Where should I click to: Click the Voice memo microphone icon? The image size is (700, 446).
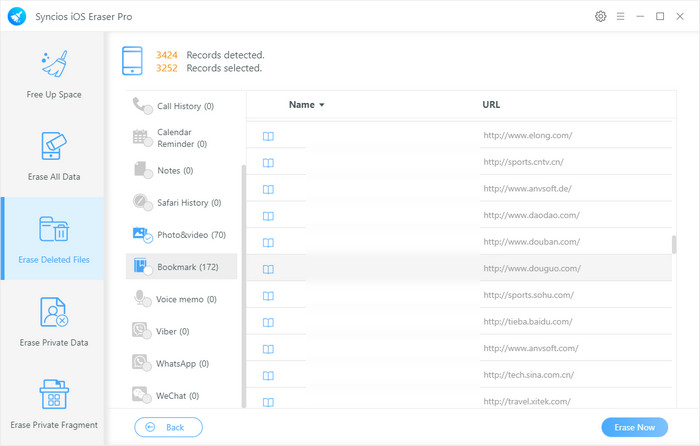click(x=142, y=299)
